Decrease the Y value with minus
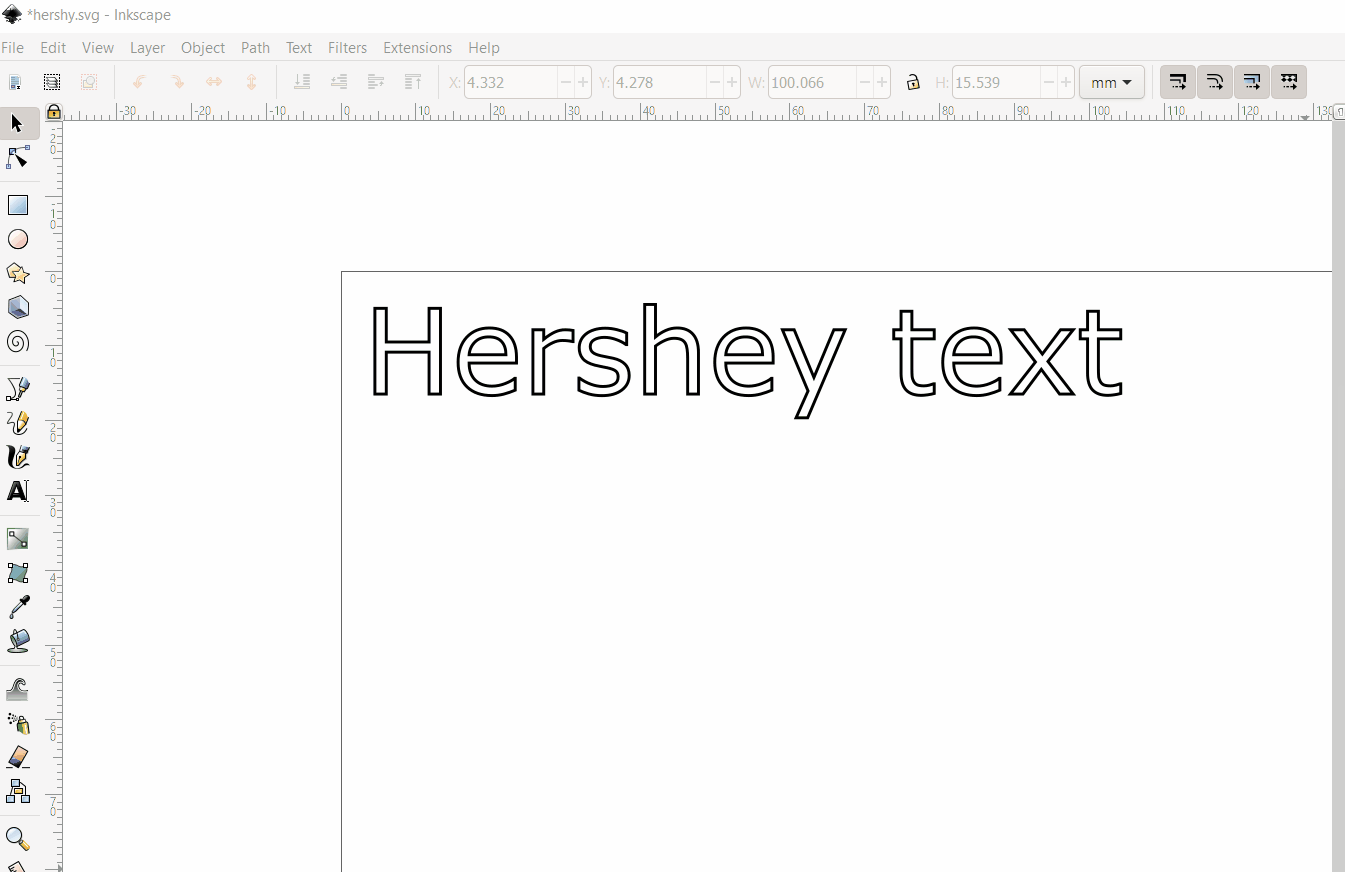 [x=715, y=82]
